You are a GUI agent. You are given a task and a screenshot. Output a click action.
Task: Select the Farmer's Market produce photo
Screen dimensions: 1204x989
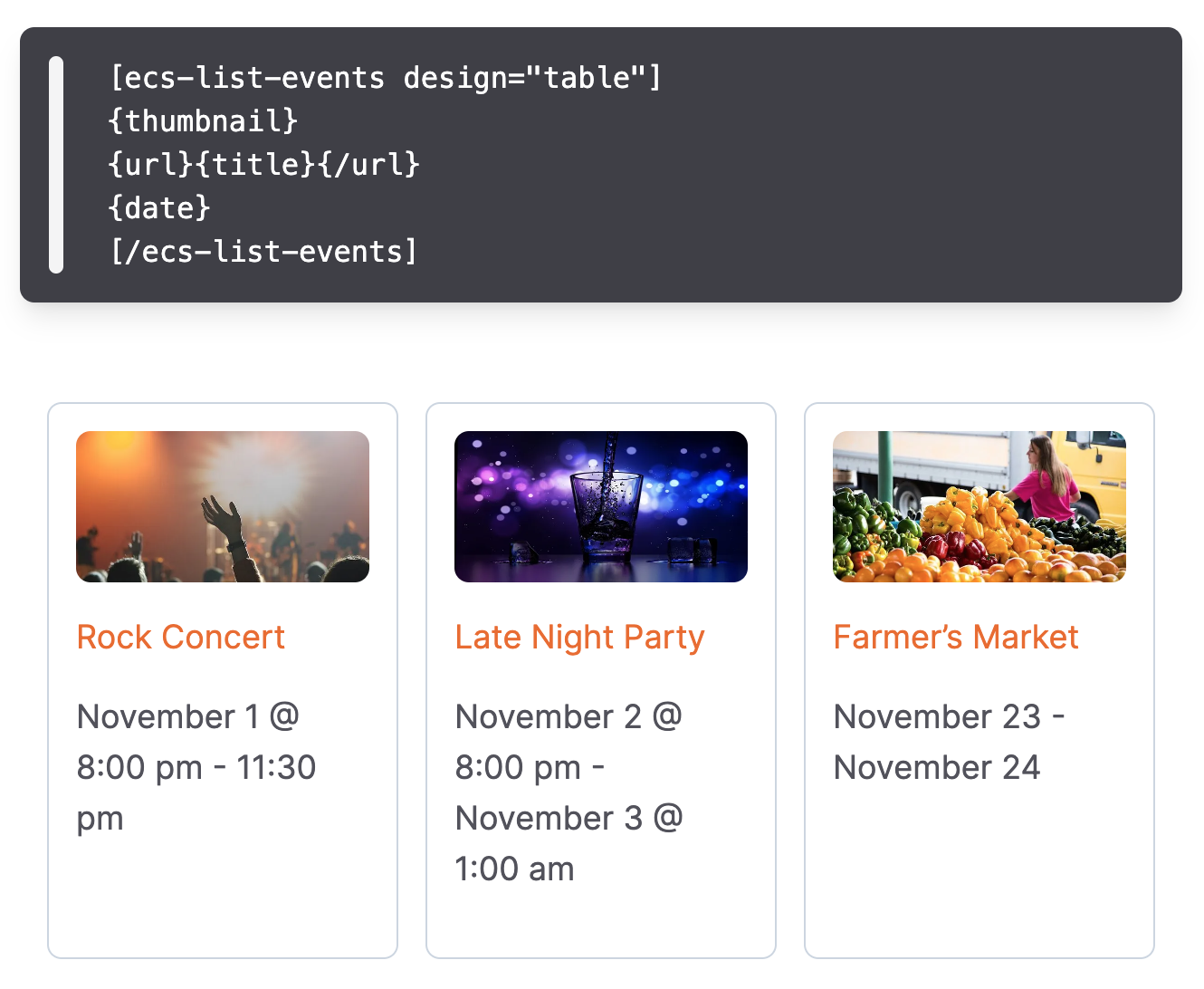[x=979, y=506]
